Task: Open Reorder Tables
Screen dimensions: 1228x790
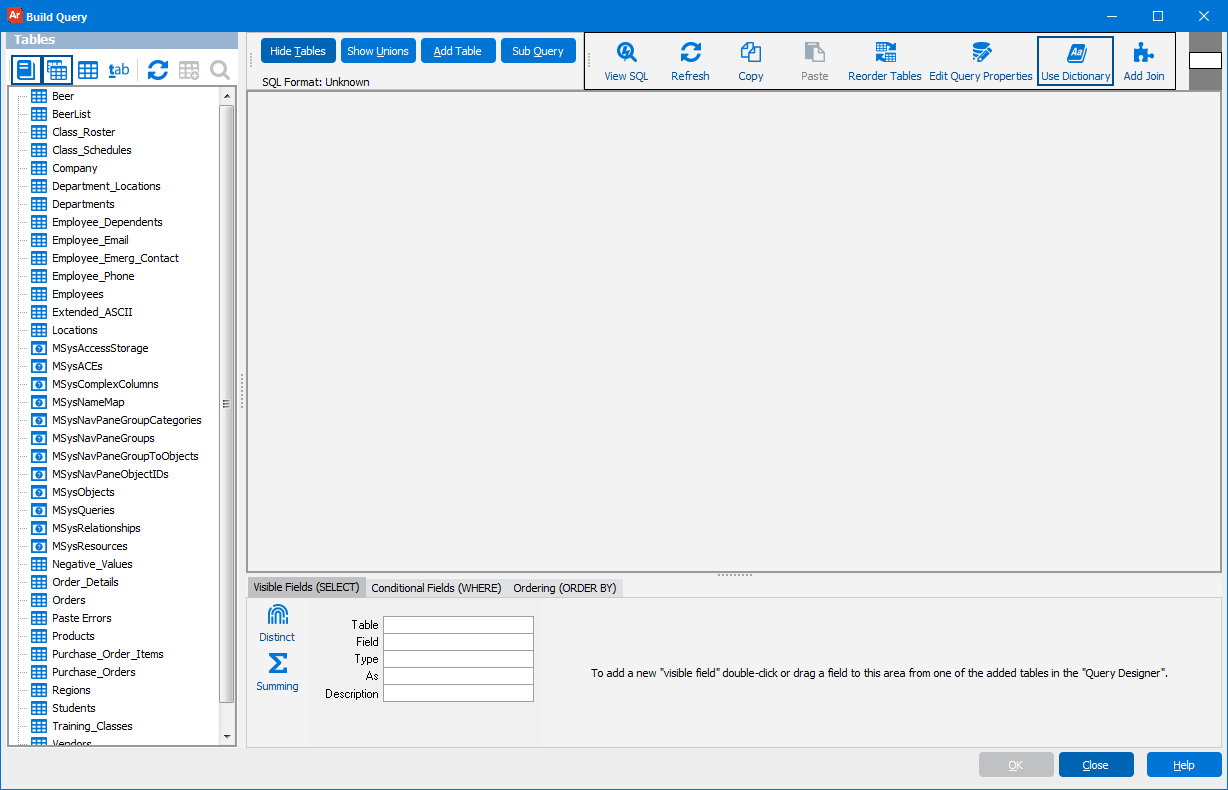Action: tap(884, 60)
